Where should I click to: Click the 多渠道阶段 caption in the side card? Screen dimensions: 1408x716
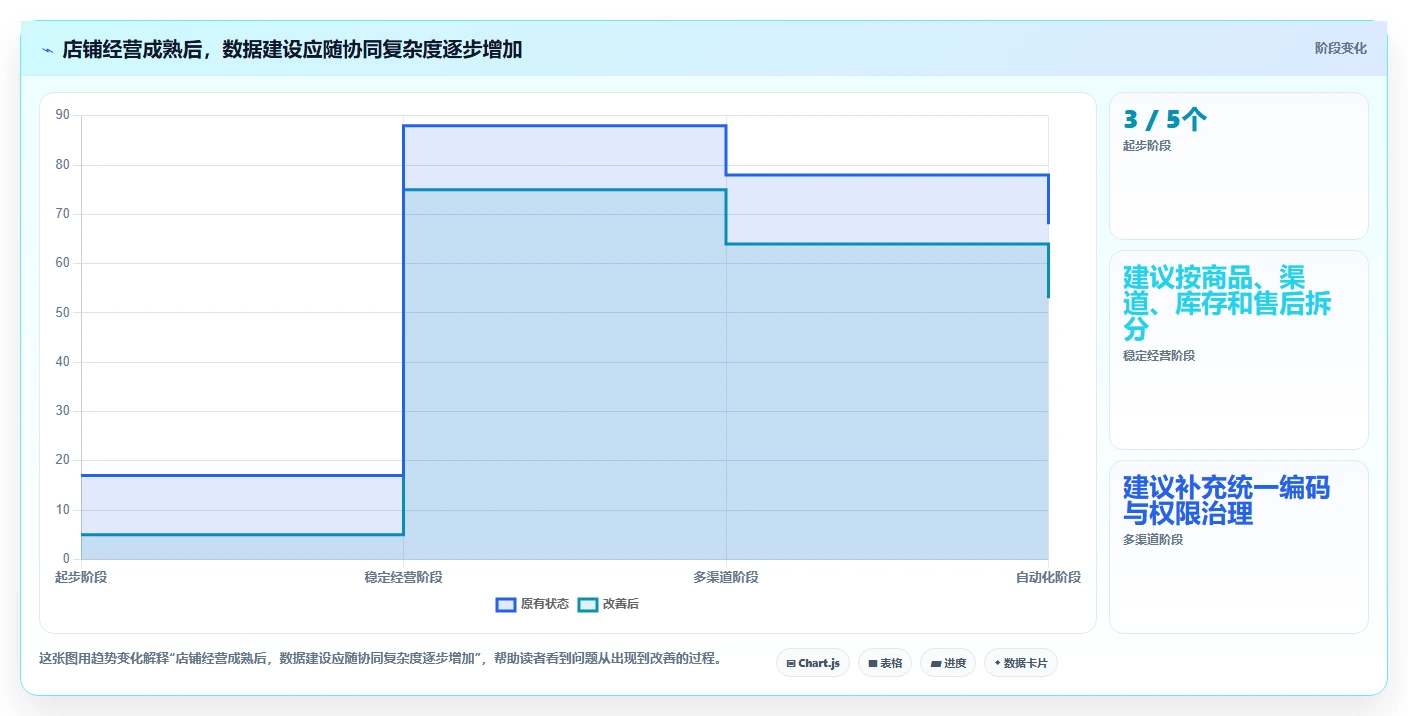(x=1153, y=540)
